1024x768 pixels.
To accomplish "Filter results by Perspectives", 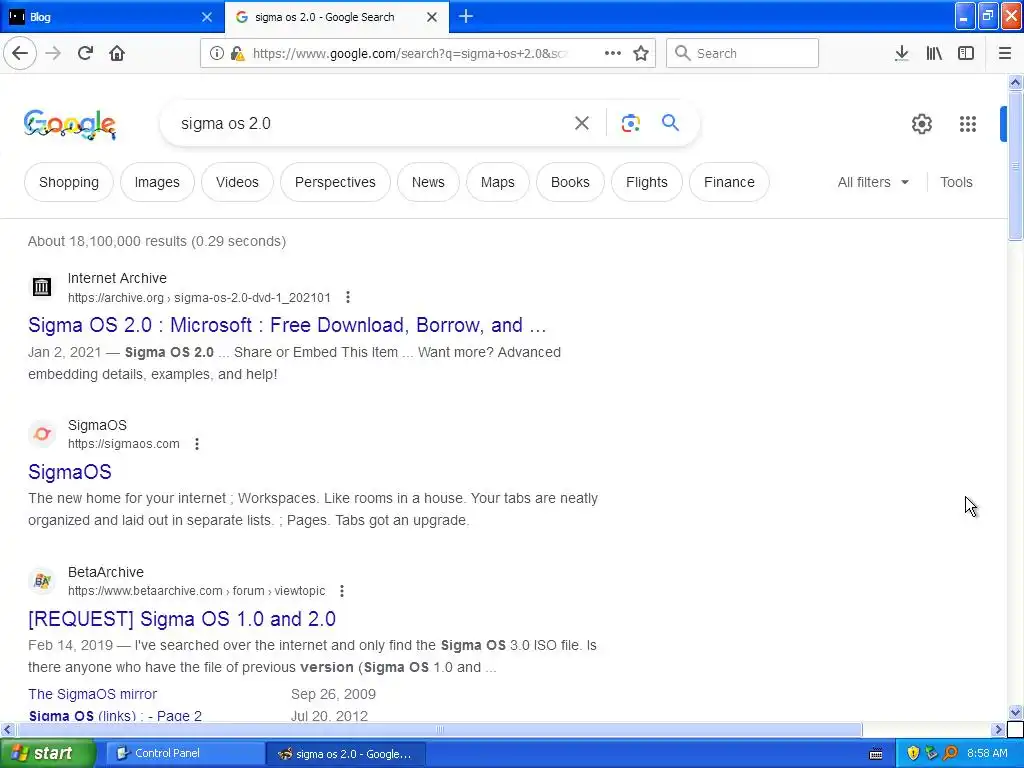I will coord(335,182).
